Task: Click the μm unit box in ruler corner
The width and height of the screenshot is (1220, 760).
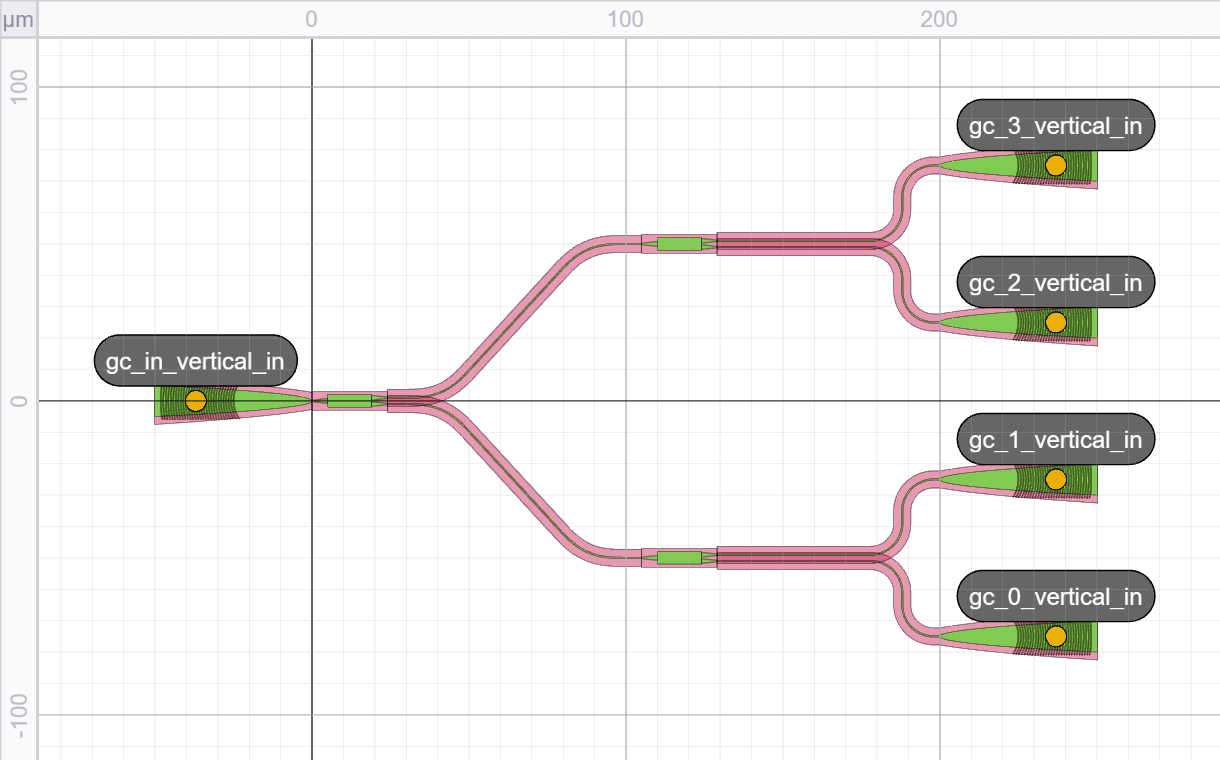Action: coord(18,19)
